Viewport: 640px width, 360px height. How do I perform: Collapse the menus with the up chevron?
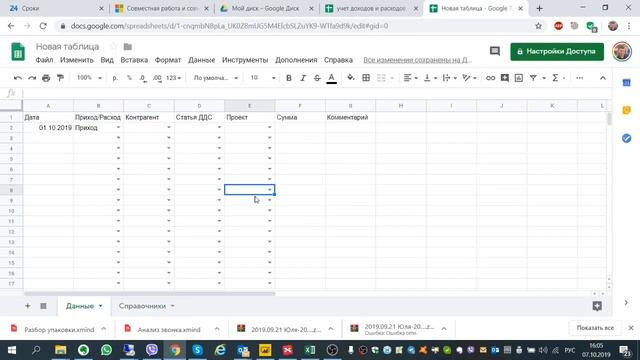tap(603, 78)
